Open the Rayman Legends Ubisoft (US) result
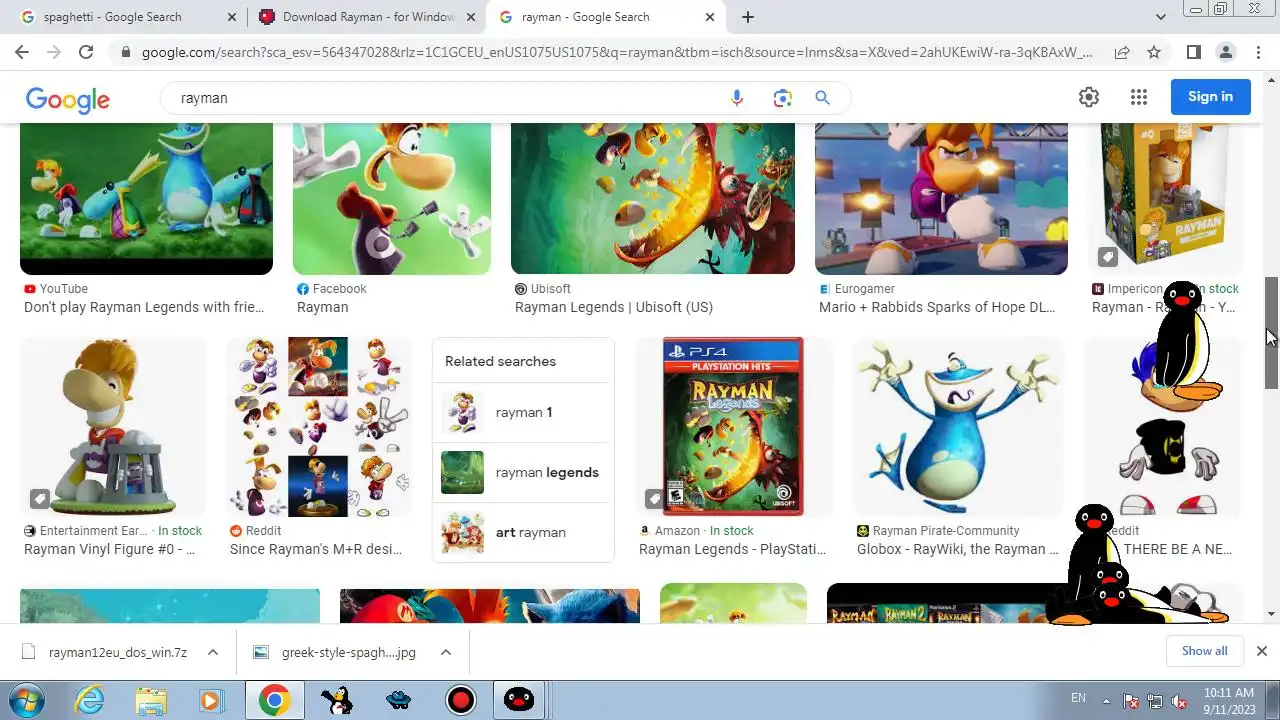Viewport: 1280px width, 720px height. (614, 307)
